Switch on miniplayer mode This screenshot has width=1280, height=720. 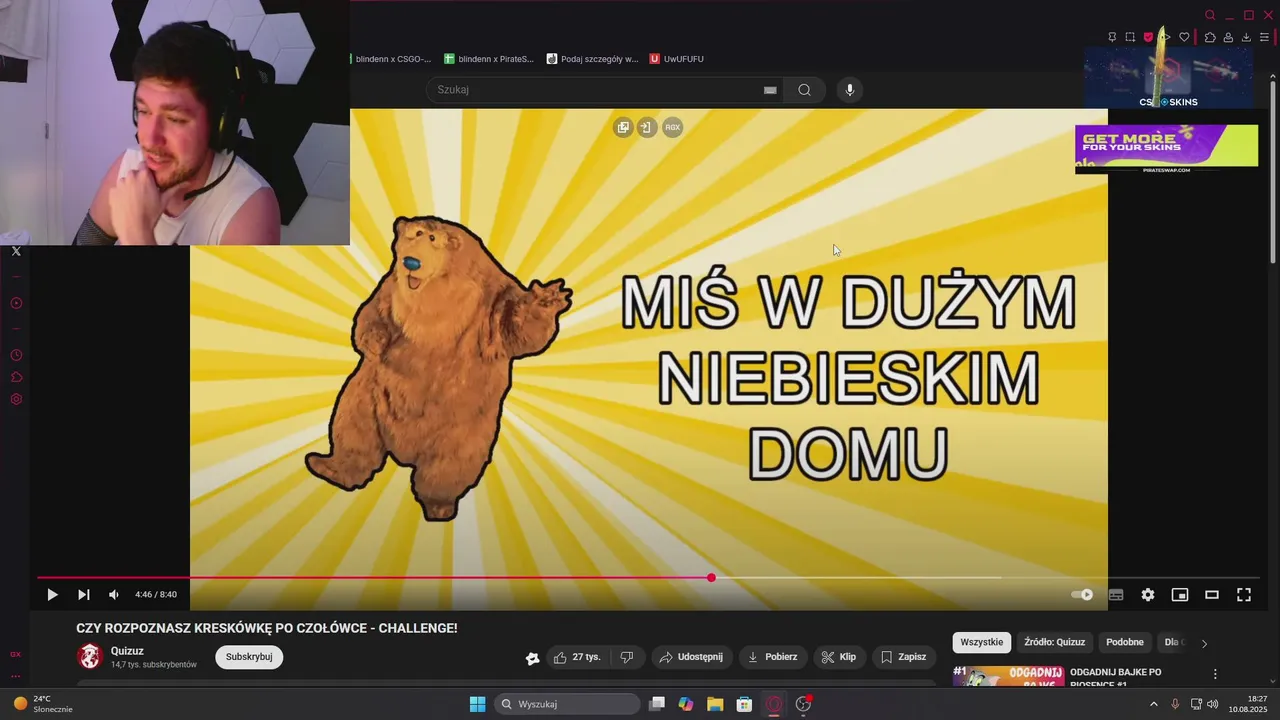click(1180, 594)
